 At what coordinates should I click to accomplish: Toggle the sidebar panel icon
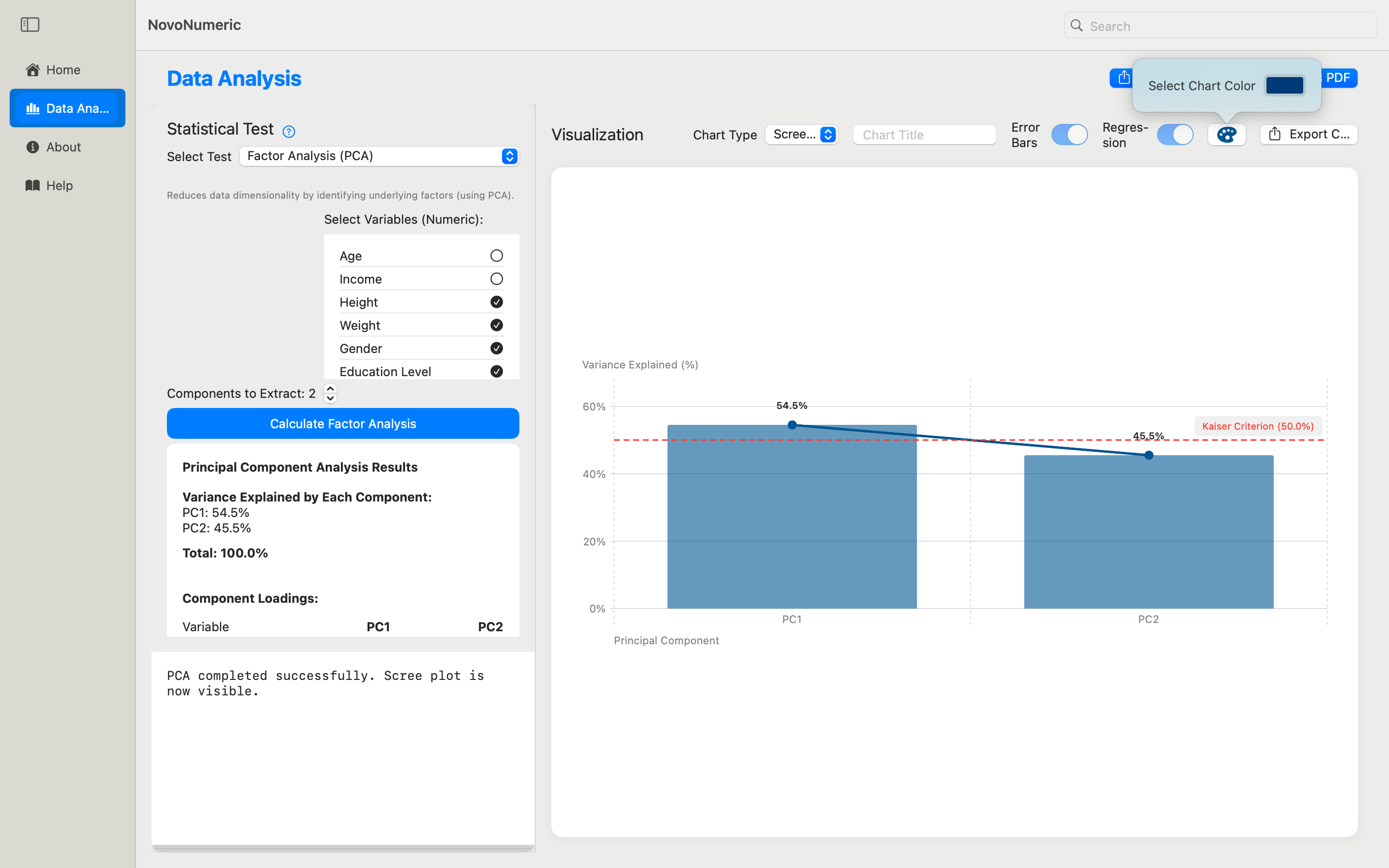click(x=30, y=25)
